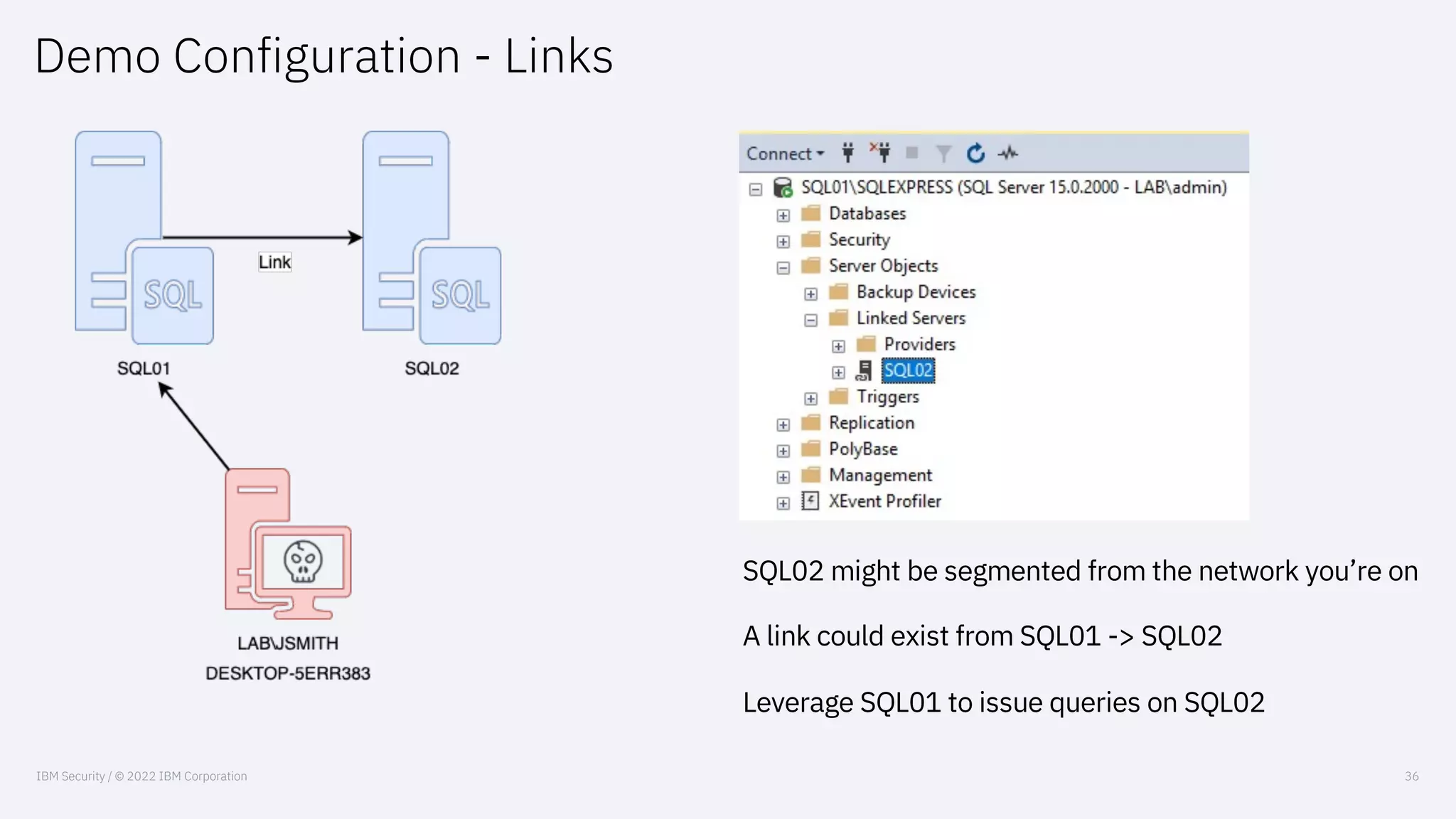Click the XEvent Profiler icon
1456x819 pixels.
coord(810,501)
